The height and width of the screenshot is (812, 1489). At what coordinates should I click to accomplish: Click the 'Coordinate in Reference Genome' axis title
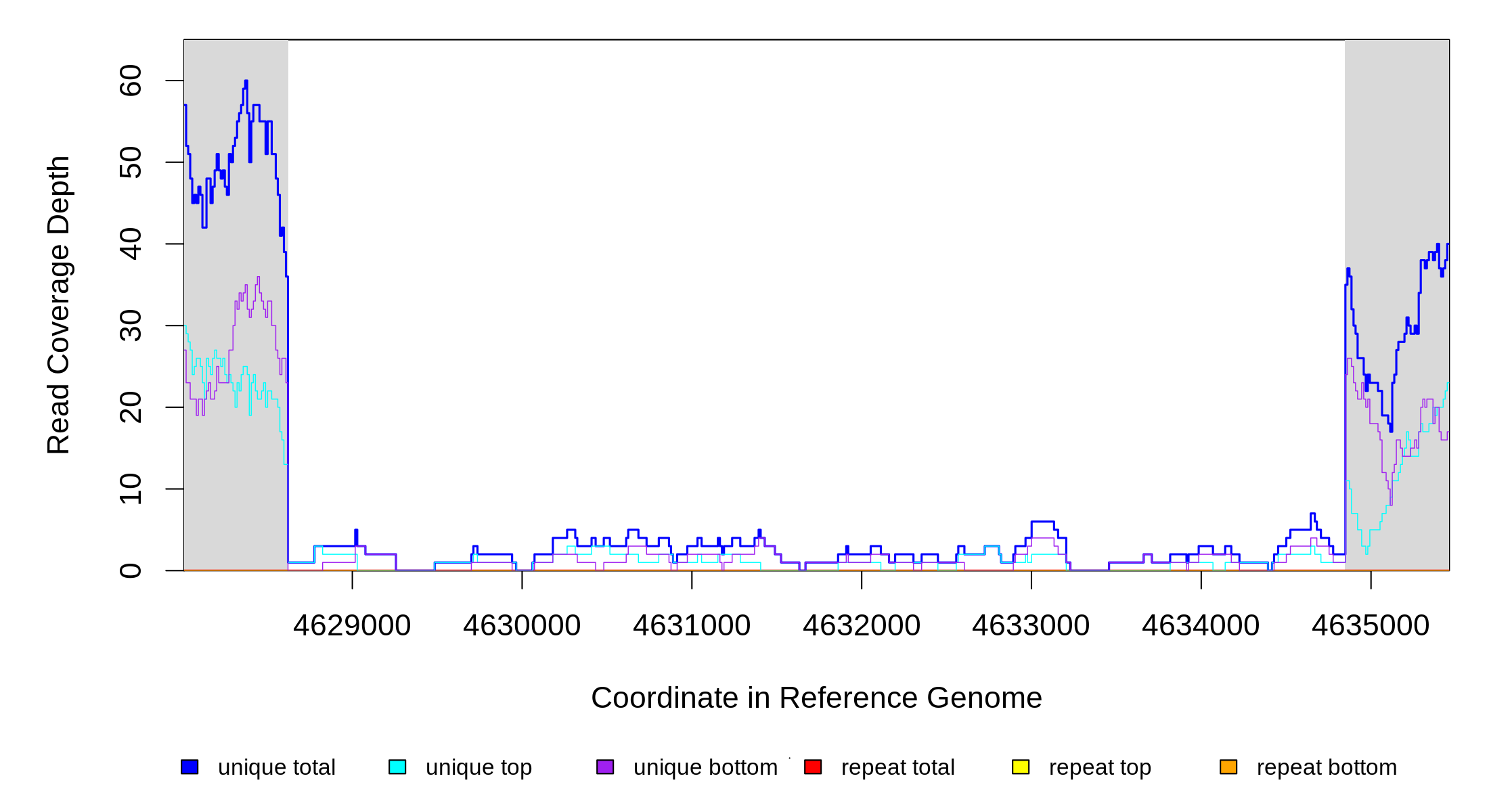coord(816,698)
